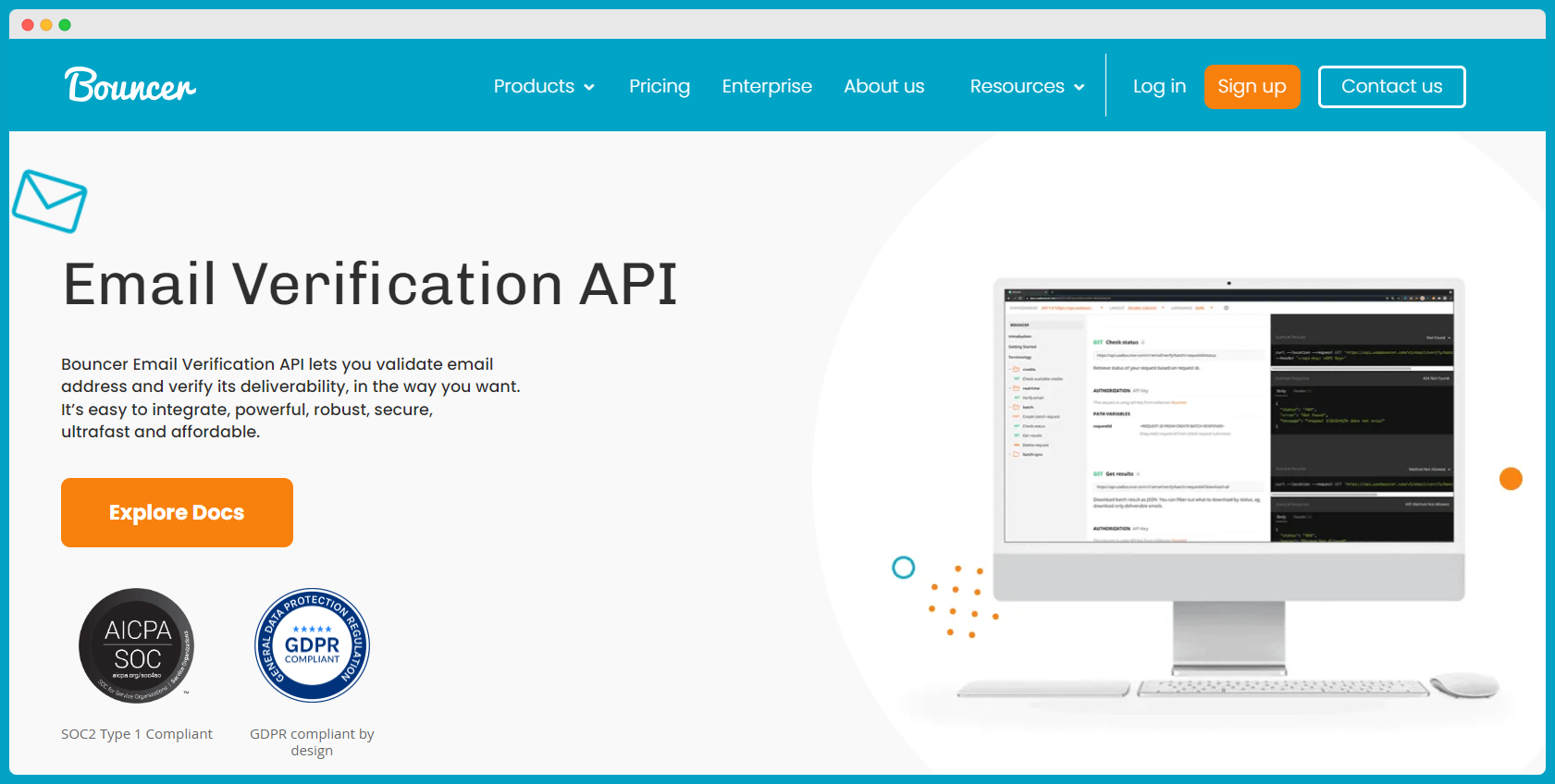The height and width of the screenshot is (784, 1555).
Task: Expand the Products dropdown arrow
Action: [x=589, y=87]
